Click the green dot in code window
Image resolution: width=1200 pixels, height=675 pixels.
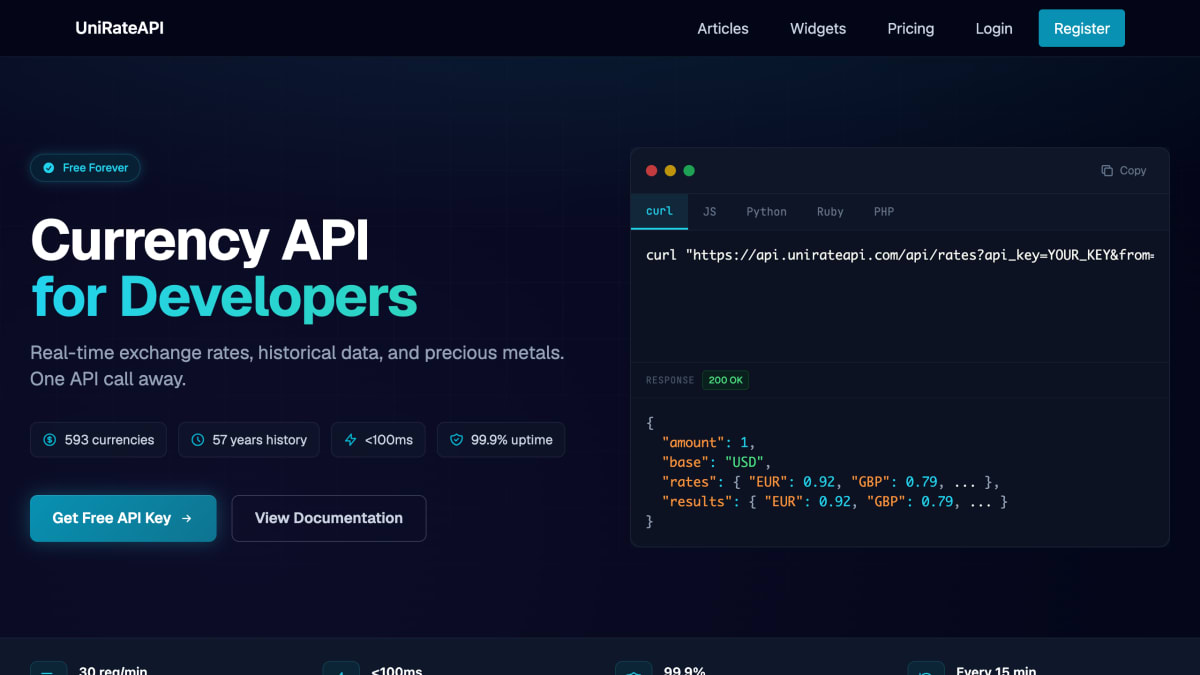tap(689, 171)
